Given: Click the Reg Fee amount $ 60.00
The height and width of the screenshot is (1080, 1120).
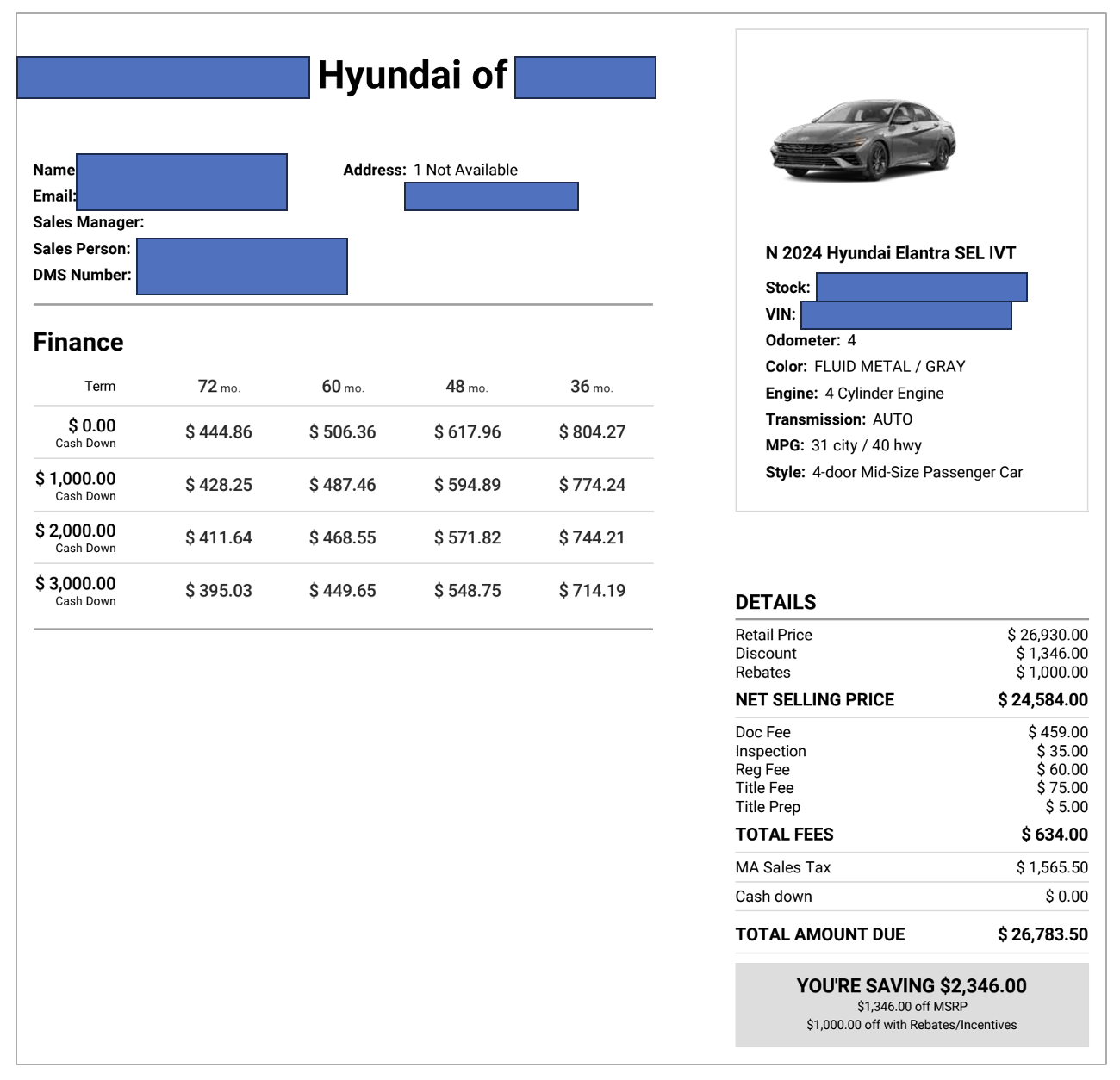Looking at the screenshot, I should pos(1062,770).
